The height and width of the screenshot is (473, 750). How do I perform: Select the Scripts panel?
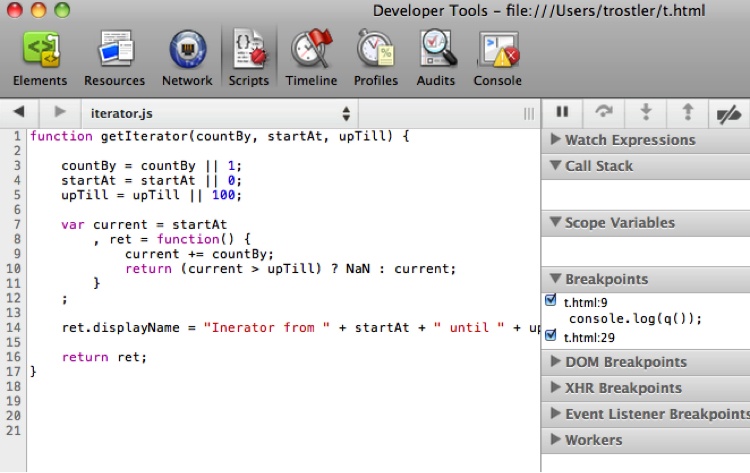click(x=249, y=58)
